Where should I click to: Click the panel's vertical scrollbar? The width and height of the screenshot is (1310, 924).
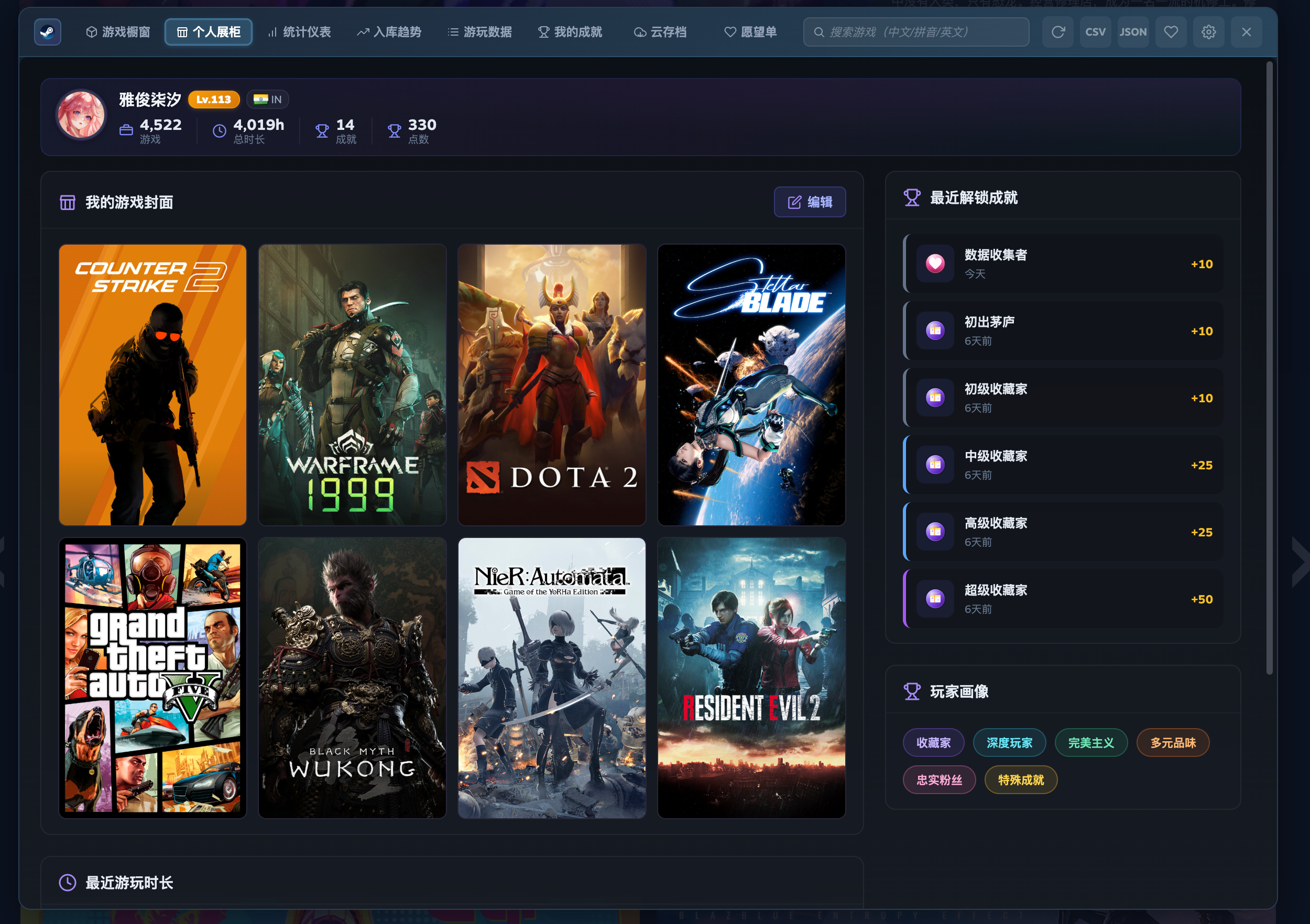click(1270, 368)
